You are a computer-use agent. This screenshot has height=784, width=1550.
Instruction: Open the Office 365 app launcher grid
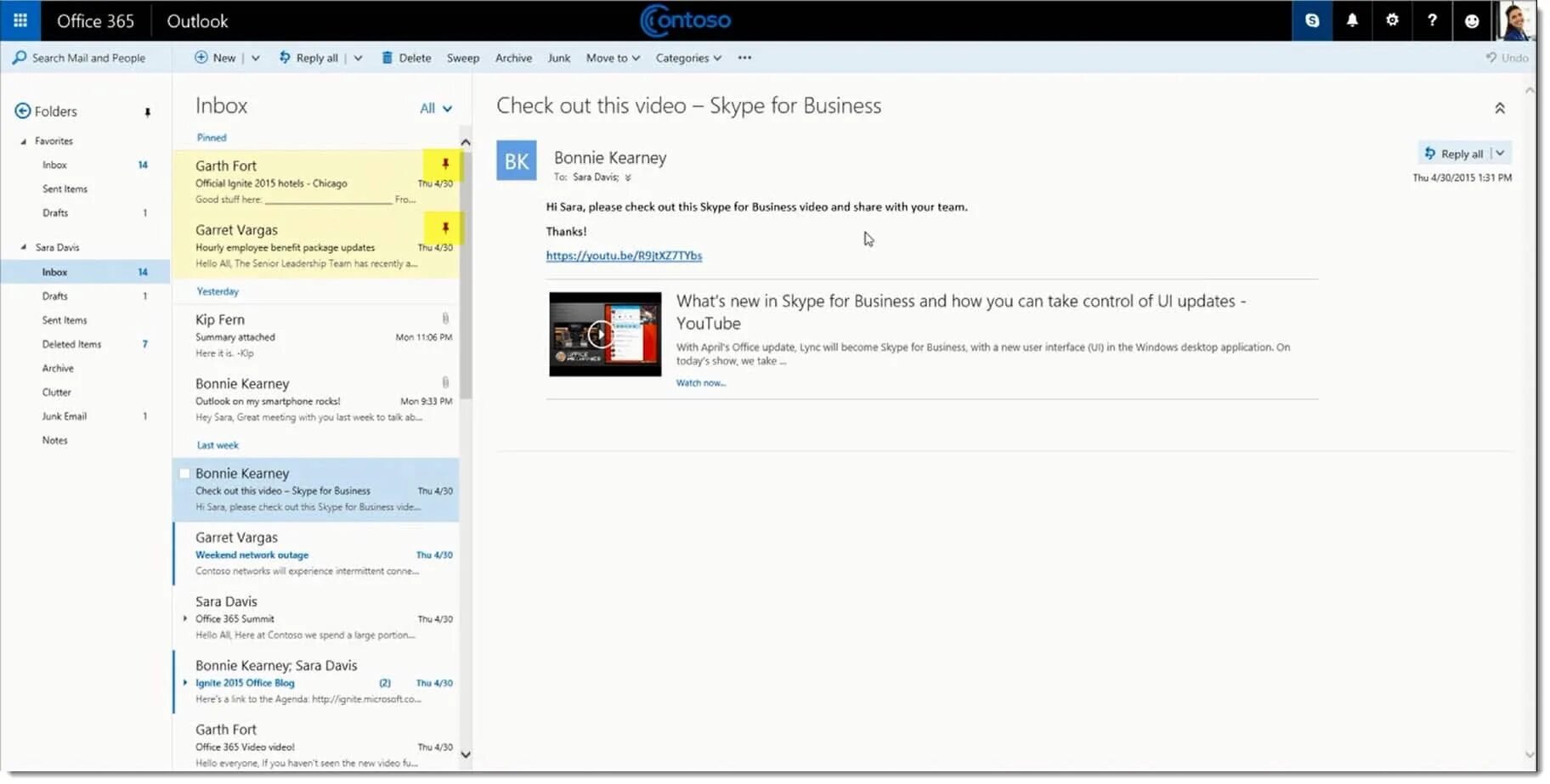click(x=20, y=20)
